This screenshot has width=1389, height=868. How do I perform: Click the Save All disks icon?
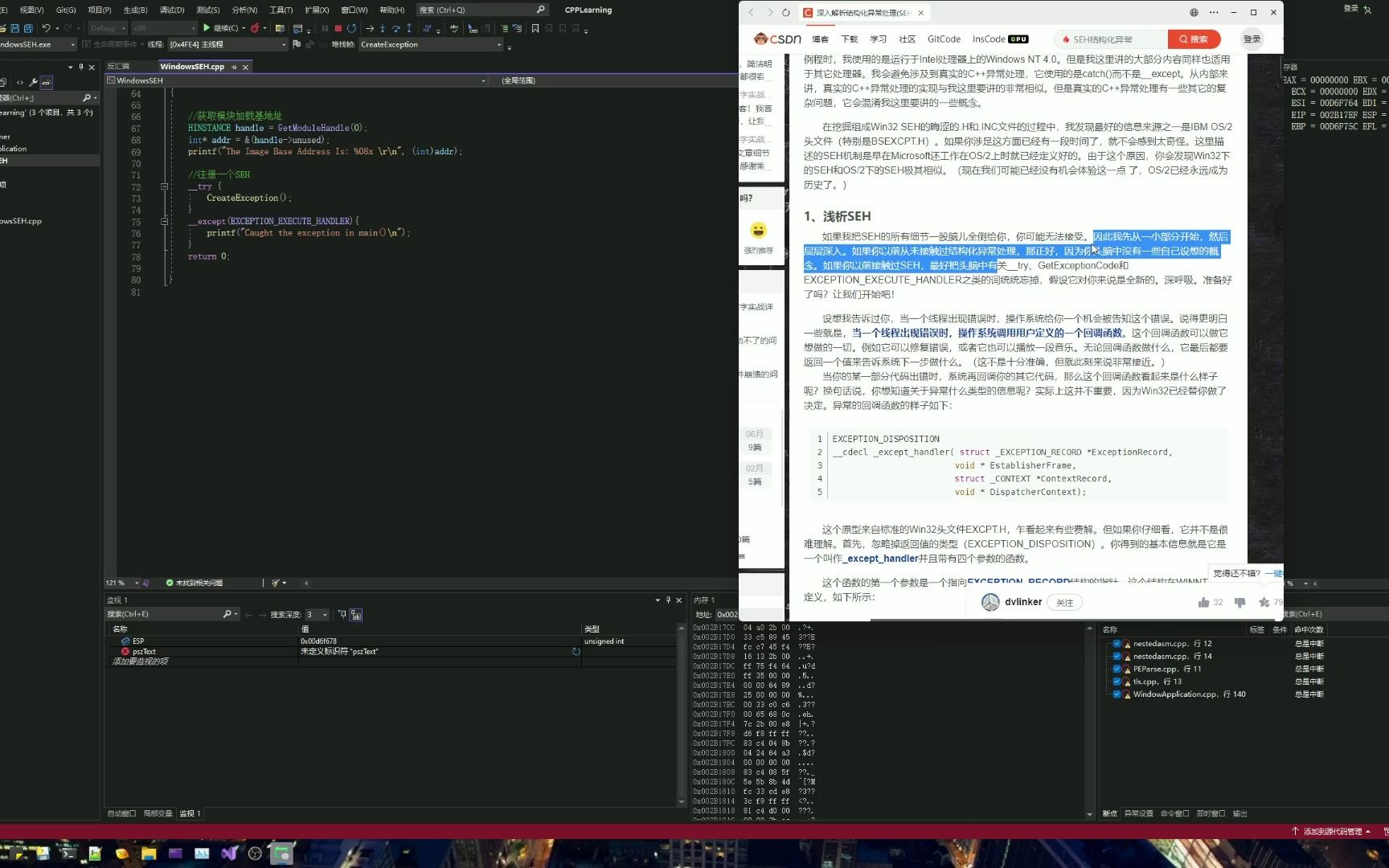click(28, 28)
